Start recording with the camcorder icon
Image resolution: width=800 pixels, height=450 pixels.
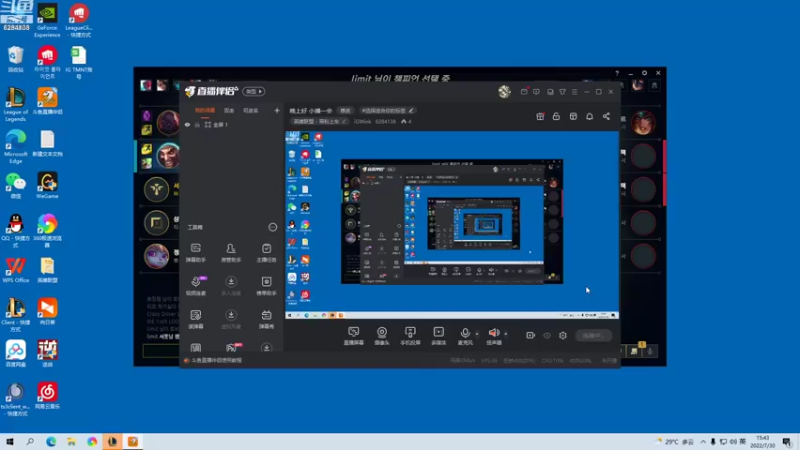tap(531, 335)
